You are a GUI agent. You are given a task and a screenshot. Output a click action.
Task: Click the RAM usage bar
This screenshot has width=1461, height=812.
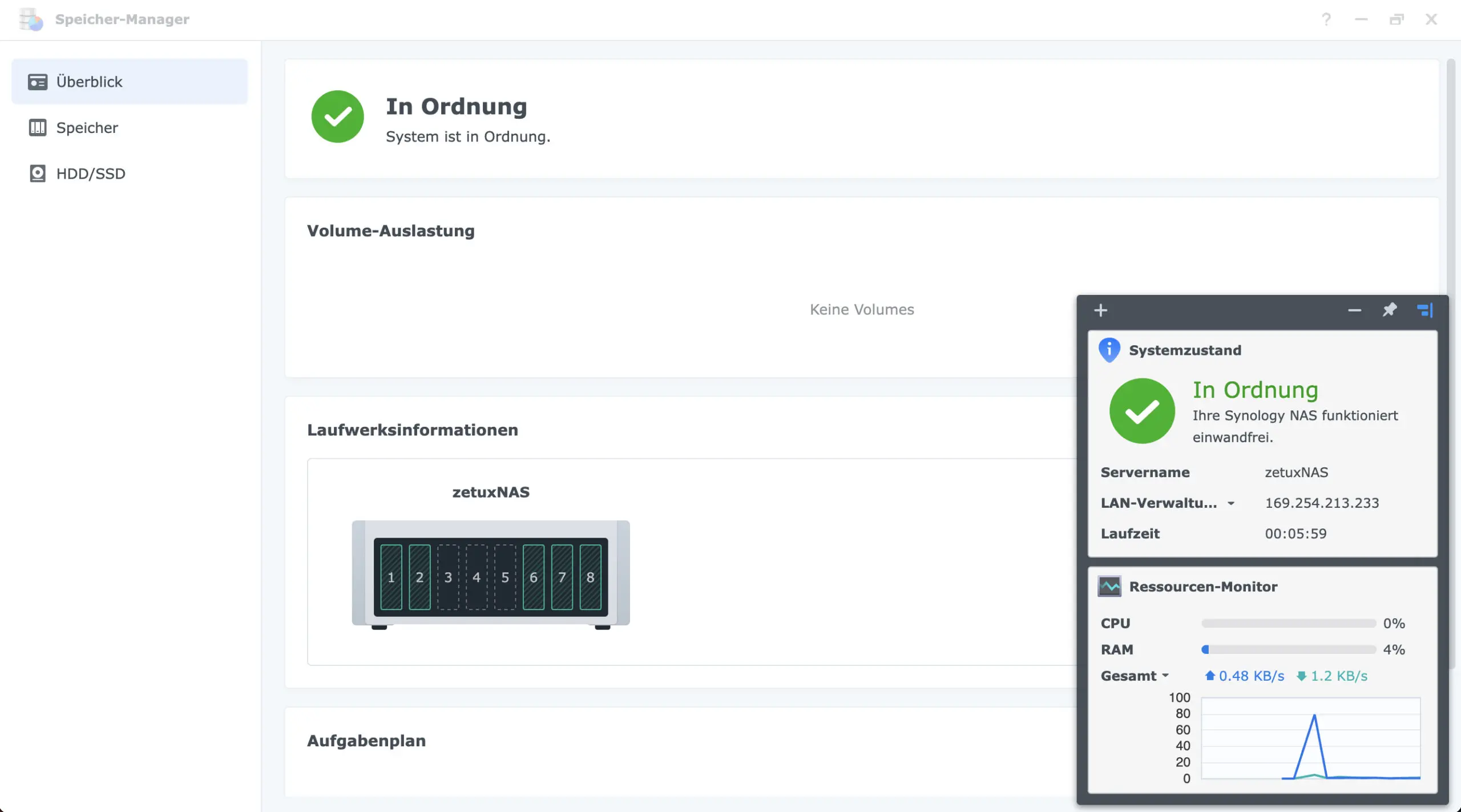click(1288, 649)
